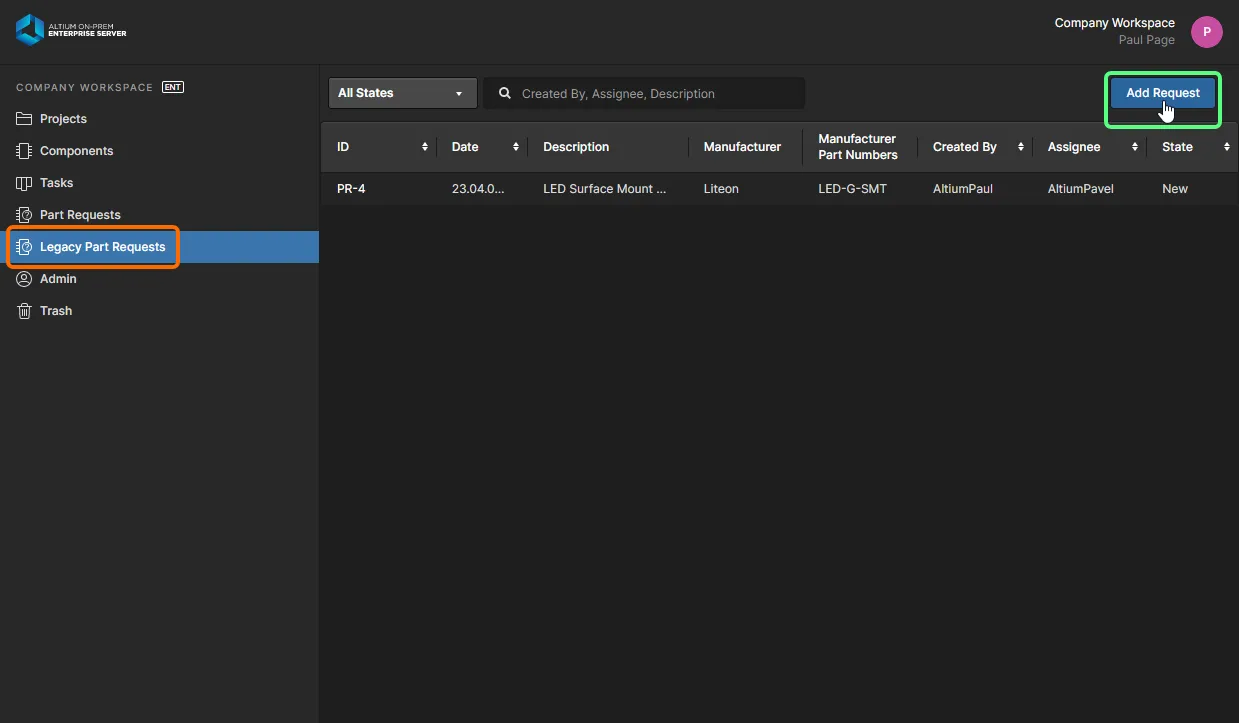The image size is (1239, 723).
Task: Click the Liteon manufacturer cell
Action: (721, 189)
